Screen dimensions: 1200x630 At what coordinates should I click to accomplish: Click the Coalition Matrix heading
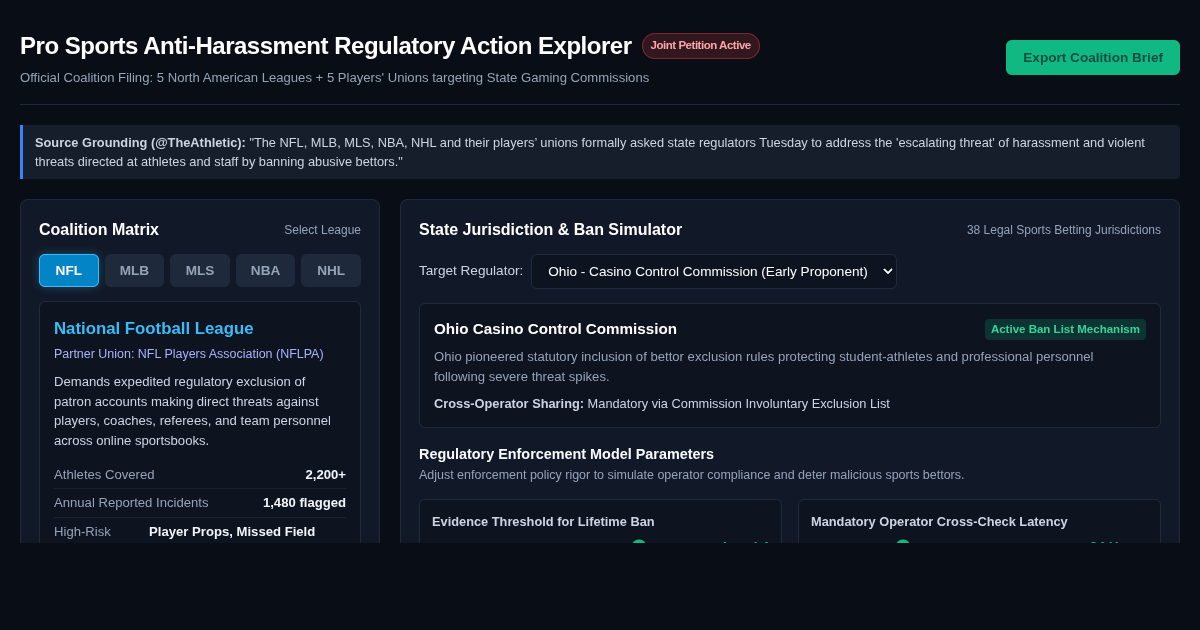tap(99, 230)
